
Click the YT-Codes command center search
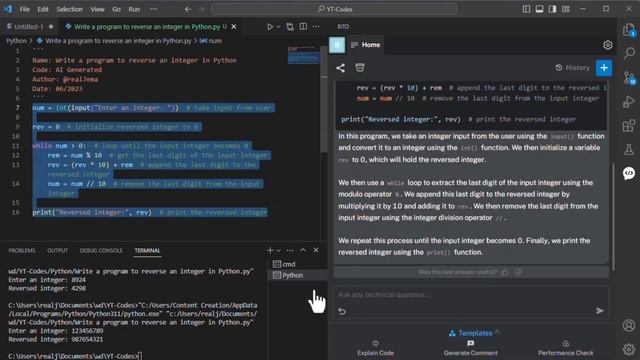pos(334,9)
